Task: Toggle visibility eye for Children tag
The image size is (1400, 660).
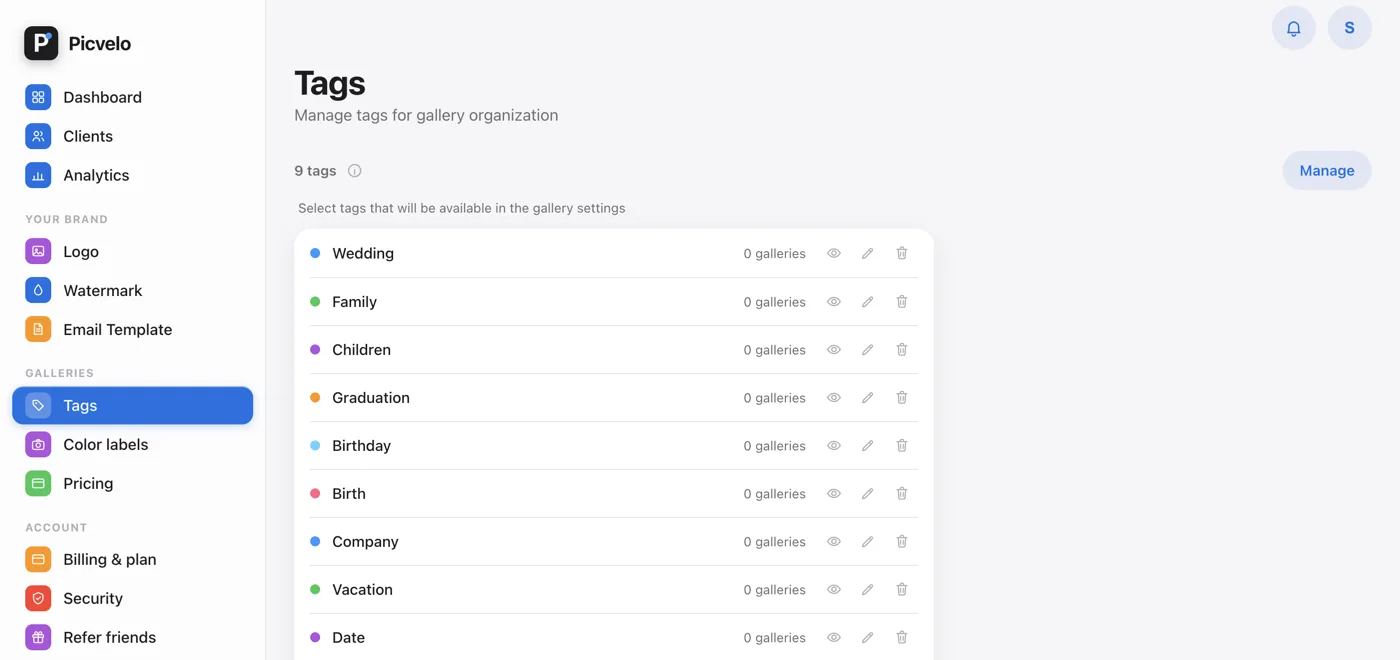Action: pyautogui.click(x=834, y=350)
